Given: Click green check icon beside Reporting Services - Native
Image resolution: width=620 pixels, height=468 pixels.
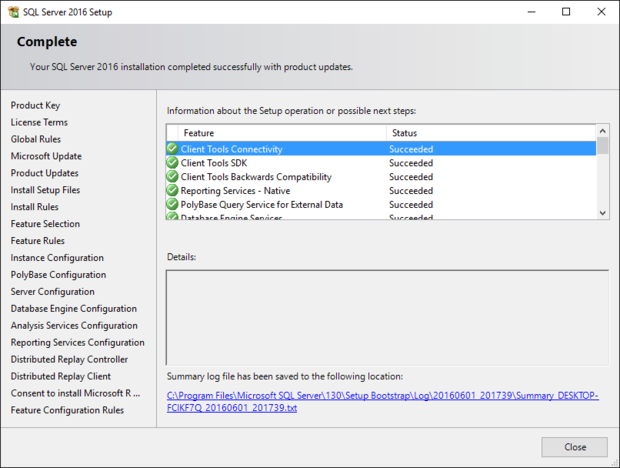Looking at the screenshot, I should point(172,190).
